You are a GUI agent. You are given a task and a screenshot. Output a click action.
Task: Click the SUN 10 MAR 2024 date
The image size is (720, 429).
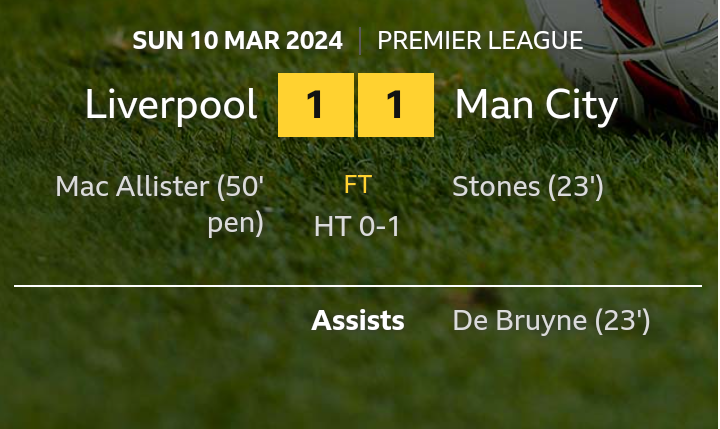coord(237,41)
